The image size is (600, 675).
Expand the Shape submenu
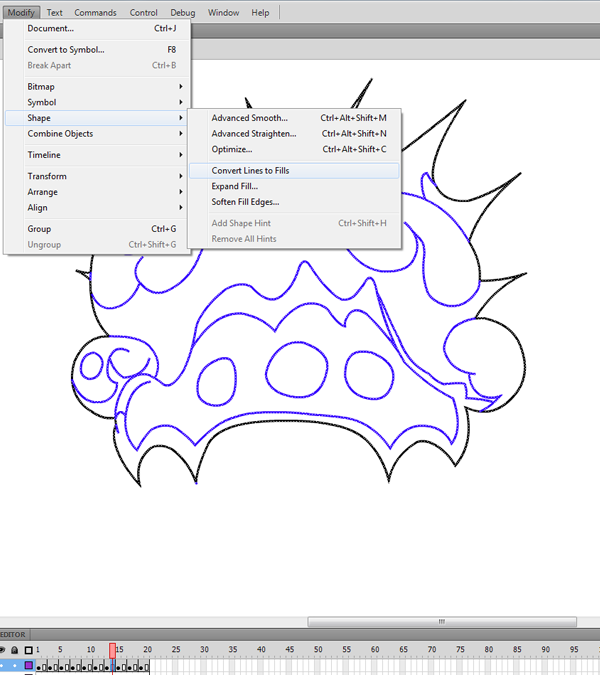[x=97, y=118]
